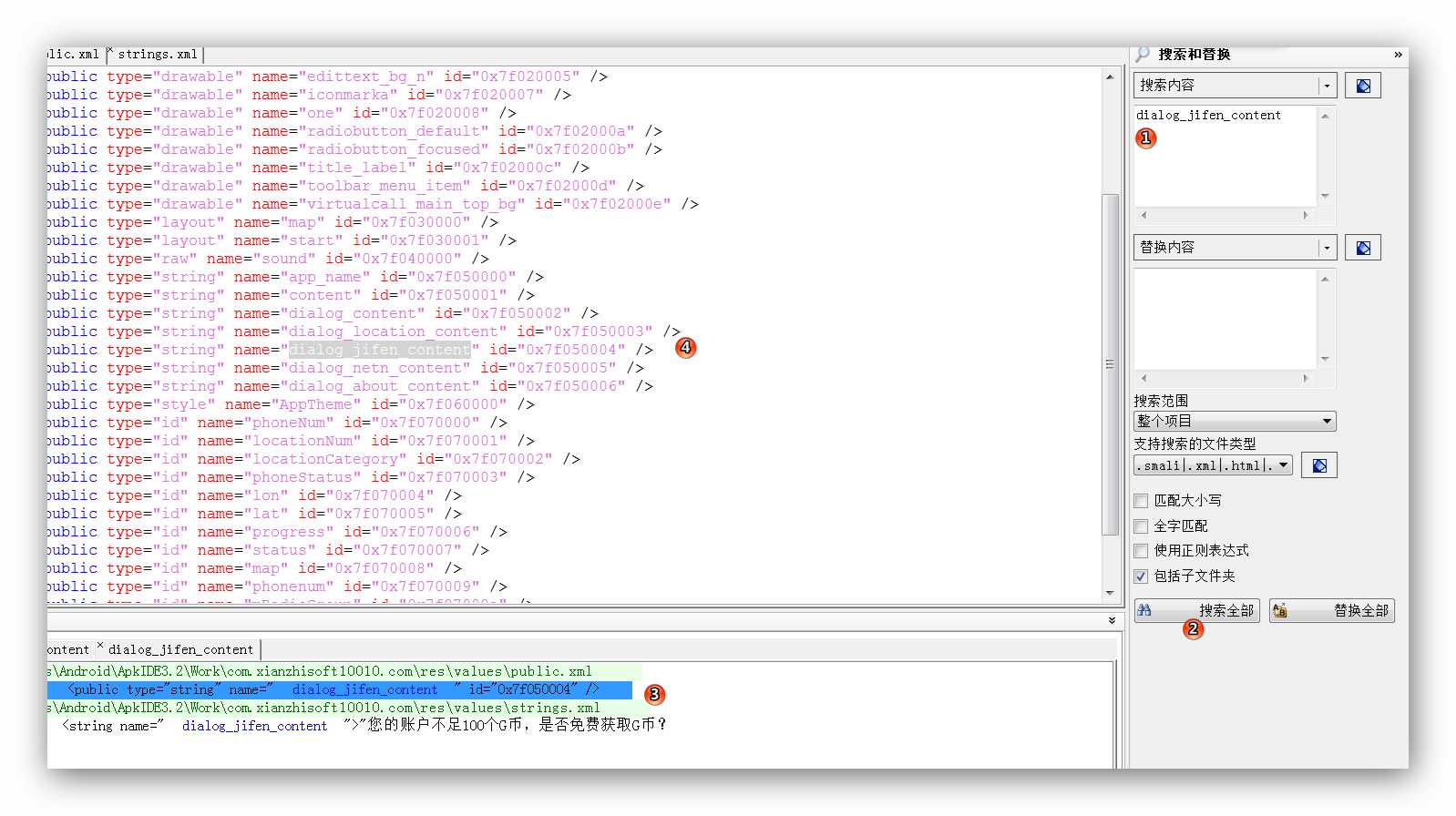Screen dimensions: 1456x816
Task: Select the strings.xml result line with dialog_jifen_content
Action: click(x=364, y=726)
